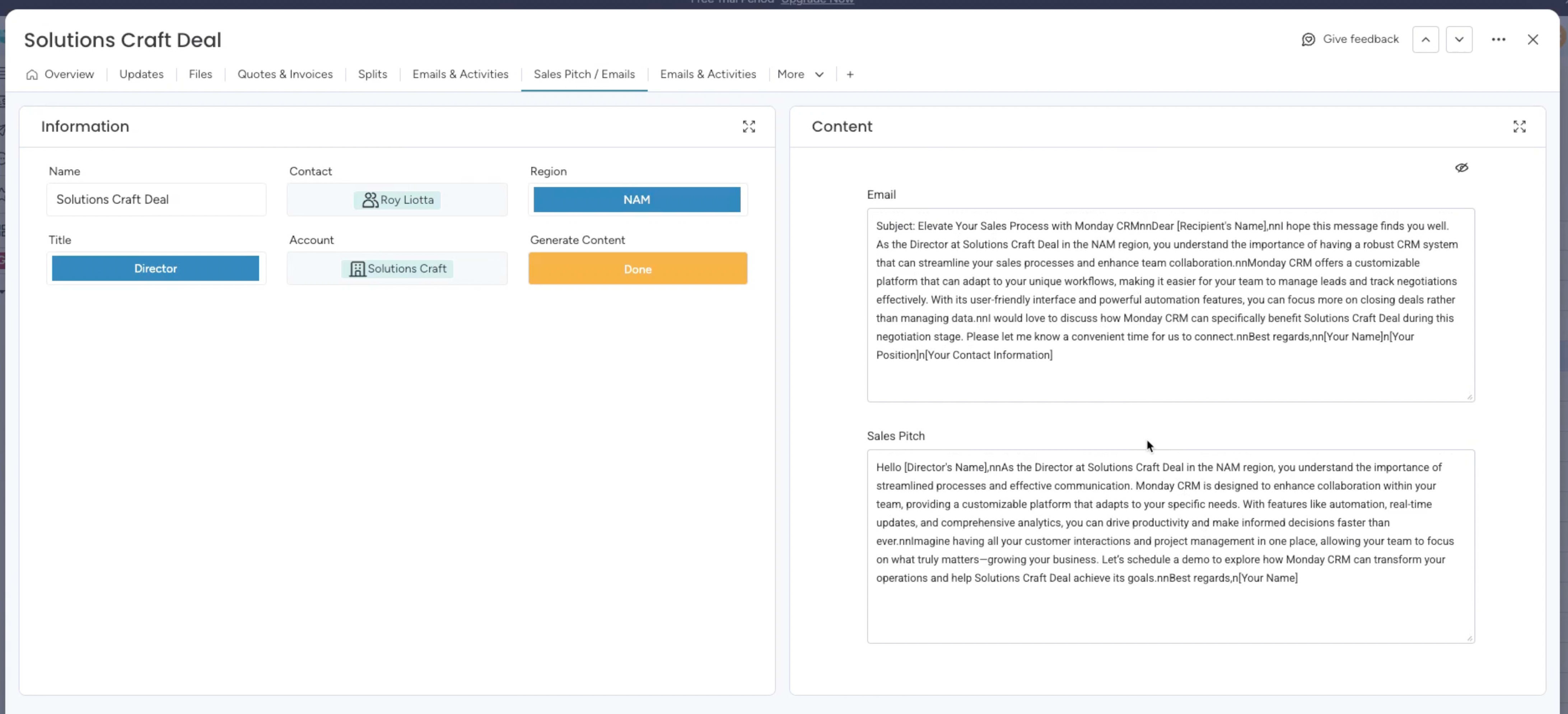Open the Solutions Craft account chip
The height and width of the screenshot is (714, 1568).
pos(397,269)
